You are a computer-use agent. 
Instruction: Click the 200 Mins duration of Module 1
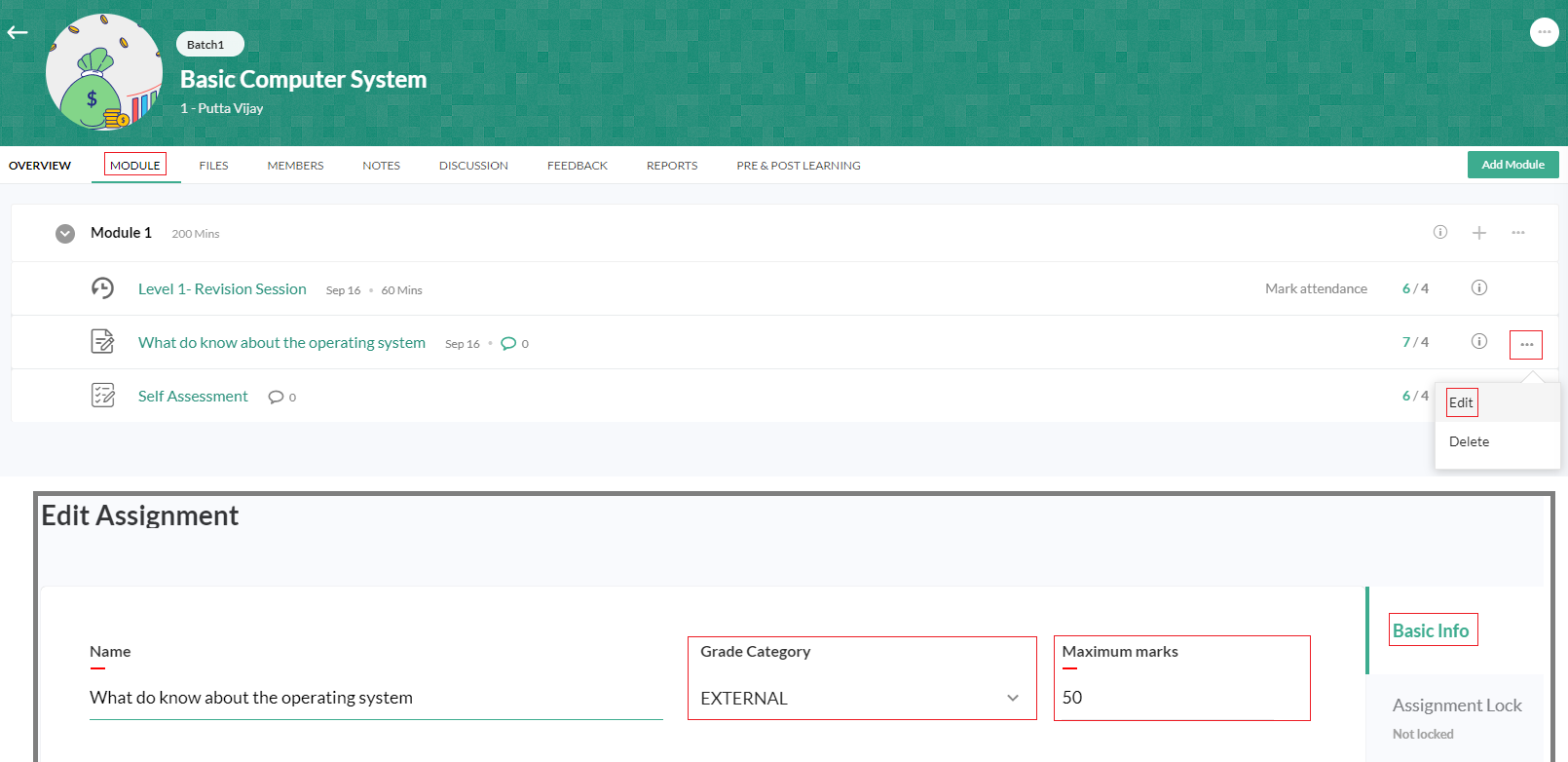tap(196, 234)
